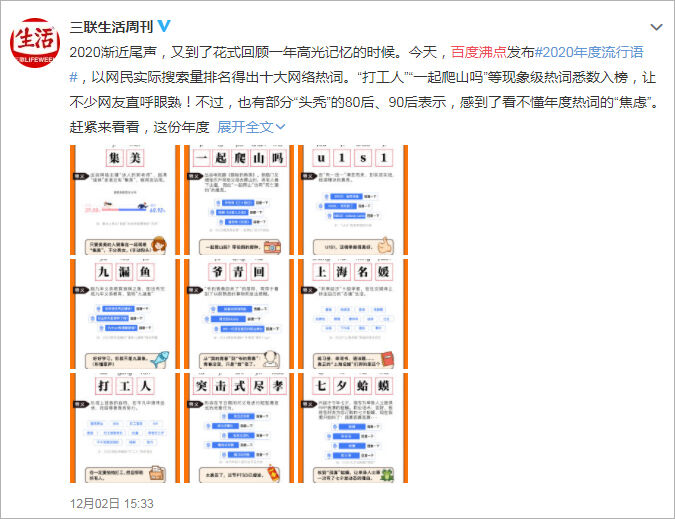675x519 pixels.
Task: Open the #2020年度流行语 hashtag topic
Action: [x=589, y=52]
